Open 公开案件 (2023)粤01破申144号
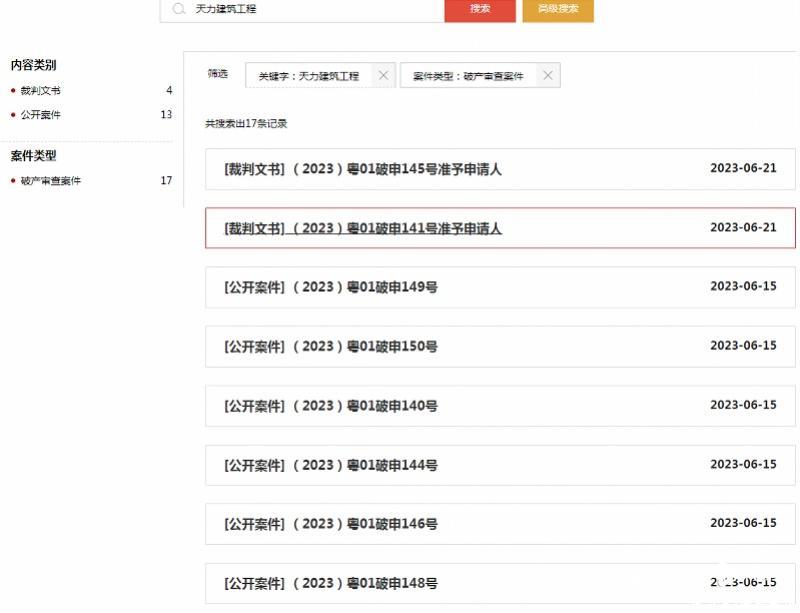Screen dimensions: 800x613 pos(331,465)
